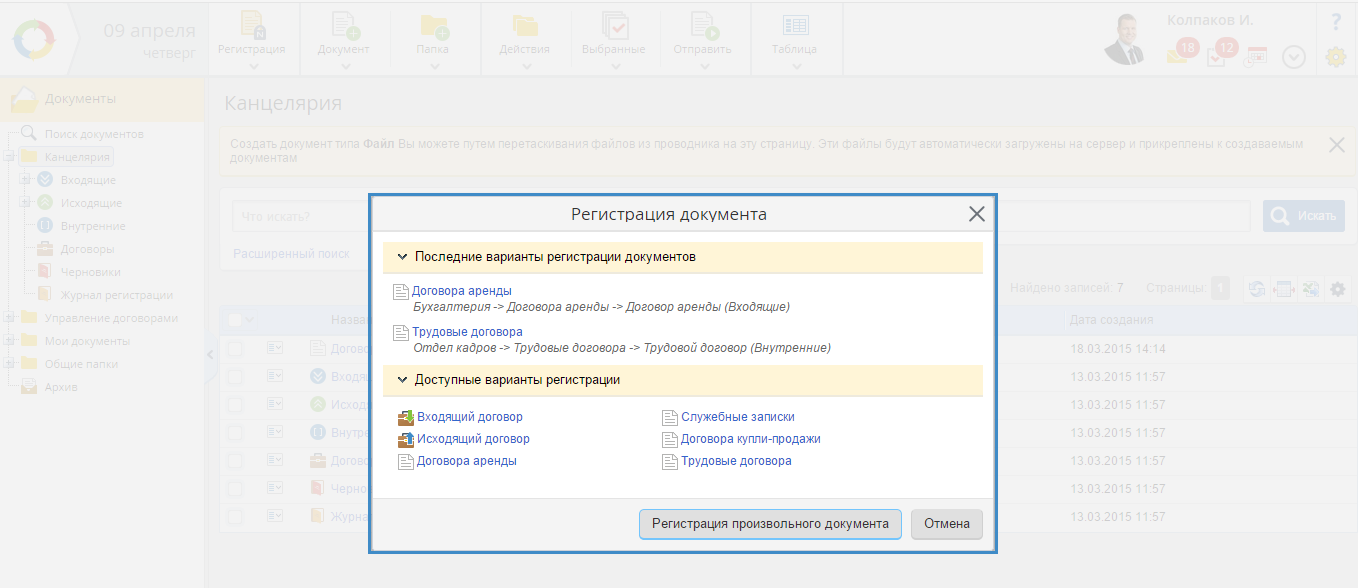The height and width of the screenshot is (588, 1358).
Task: Choose Служебные записки registration option
Action: 737,417
